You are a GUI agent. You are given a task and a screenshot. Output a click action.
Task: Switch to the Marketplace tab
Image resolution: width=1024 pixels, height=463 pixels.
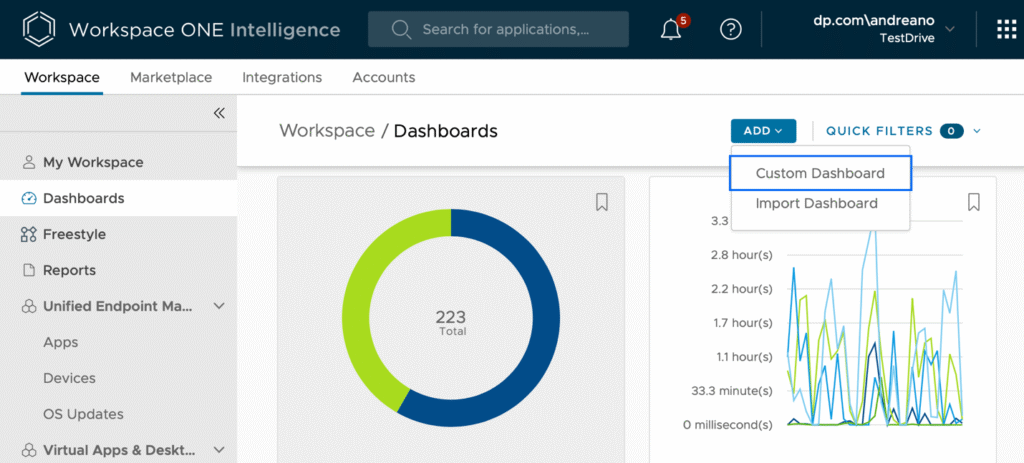coord(171,77)
